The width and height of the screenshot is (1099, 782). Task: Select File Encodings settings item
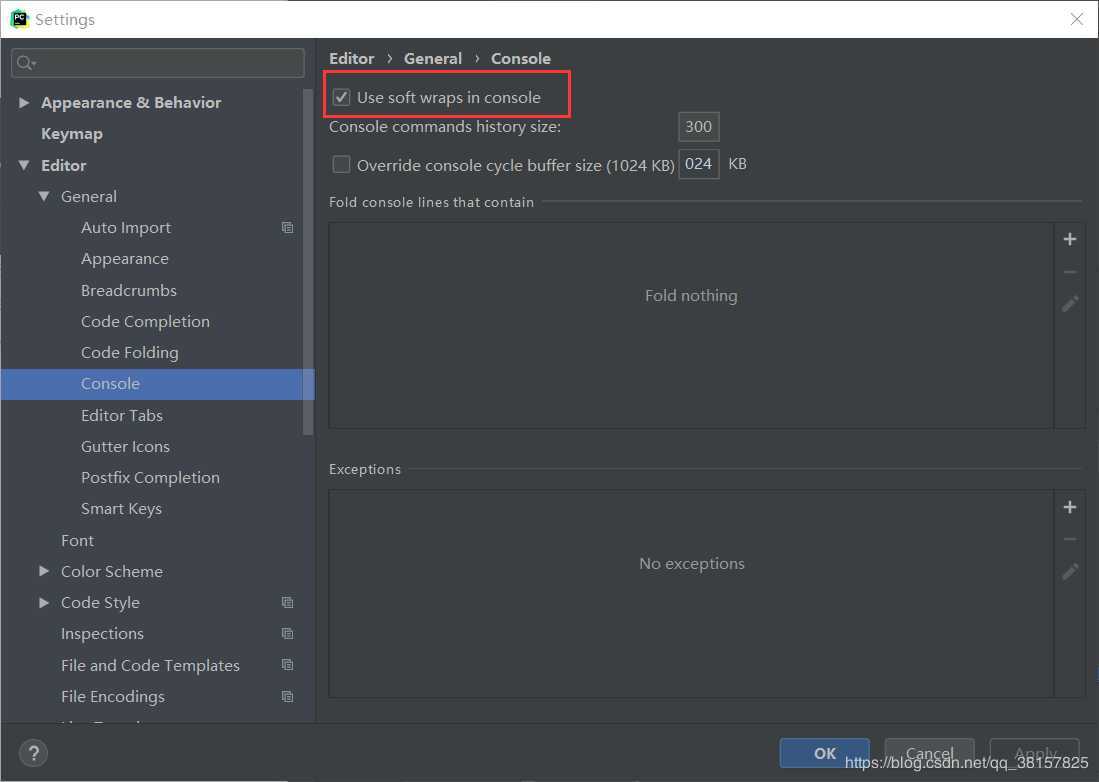[x=113, y=697]
